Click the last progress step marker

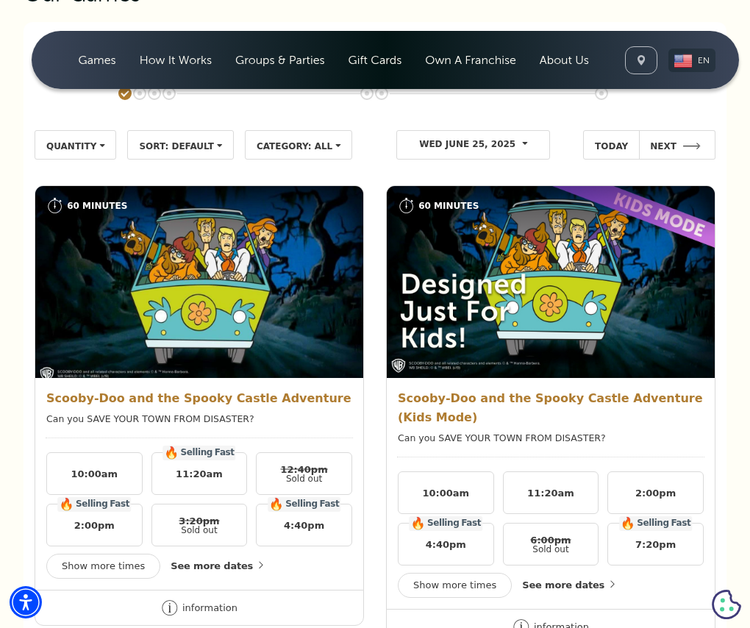click(601, 94)
